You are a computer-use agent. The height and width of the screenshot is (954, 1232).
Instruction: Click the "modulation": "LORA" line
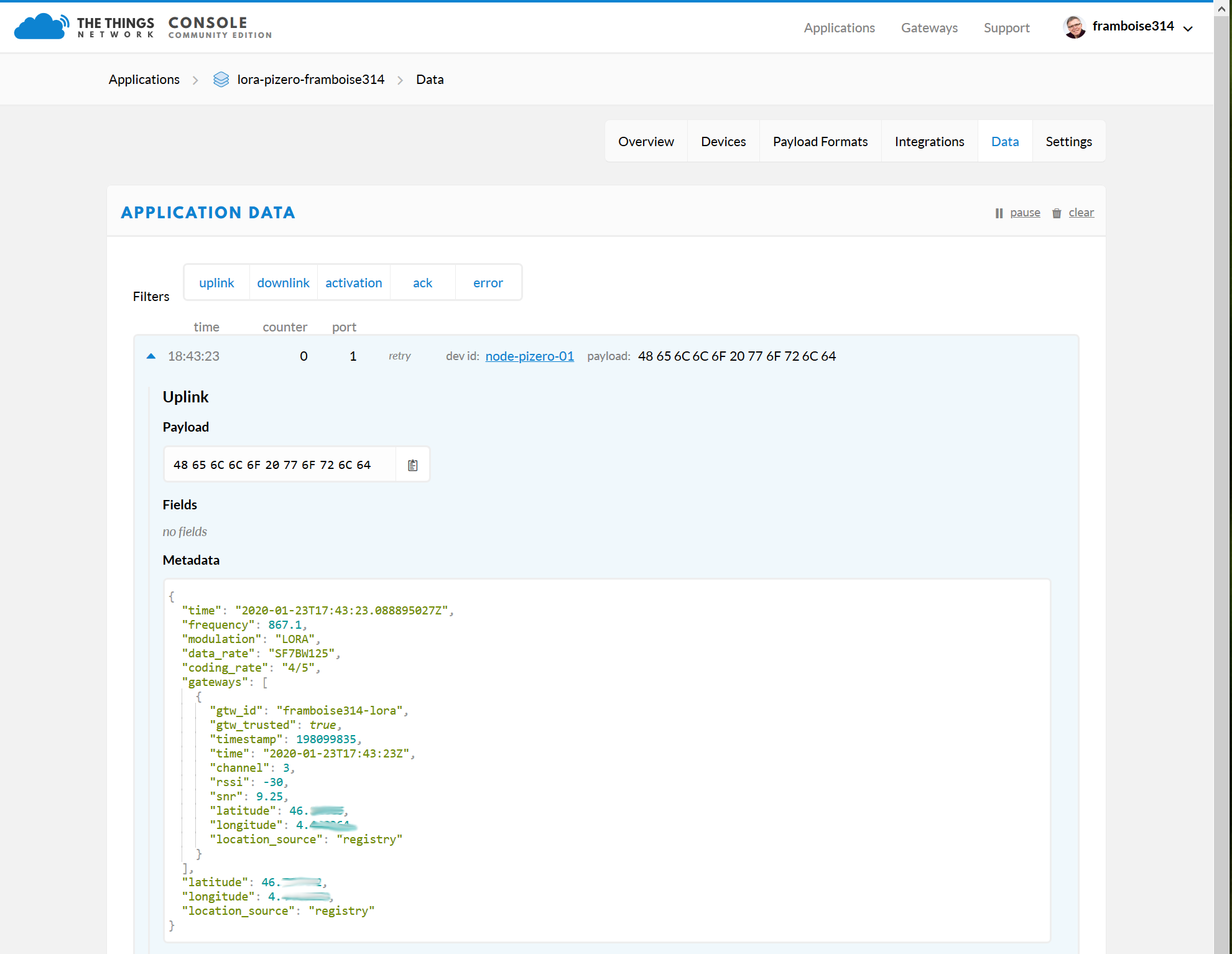point(251,639)
